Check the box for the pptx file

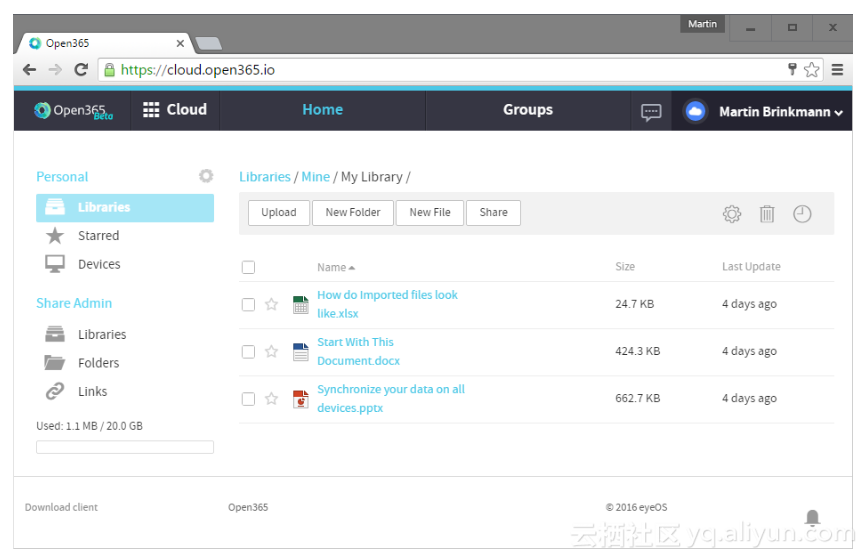point(248,399)
